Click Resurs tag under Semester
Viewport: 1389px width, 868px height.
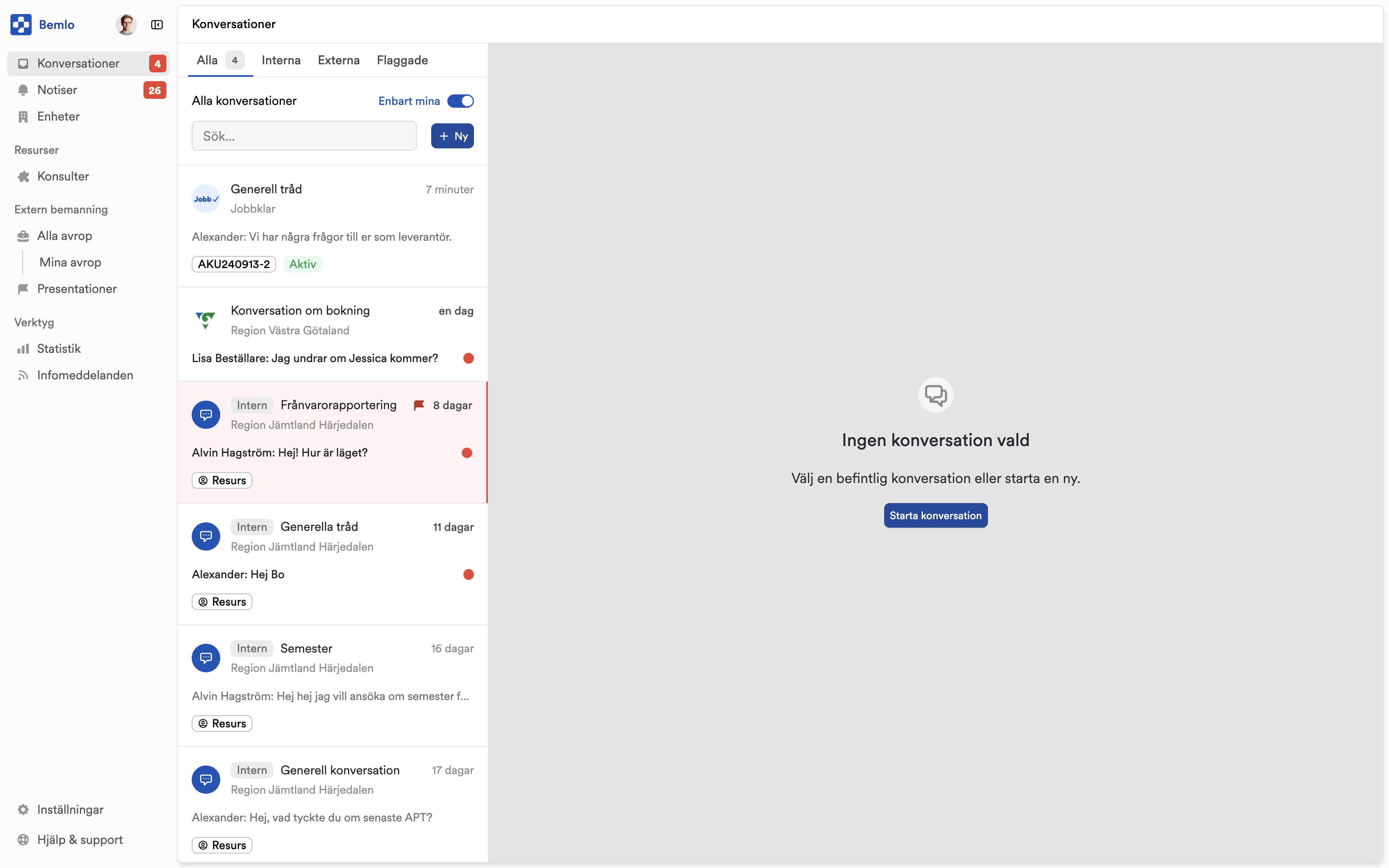(222, 723)
